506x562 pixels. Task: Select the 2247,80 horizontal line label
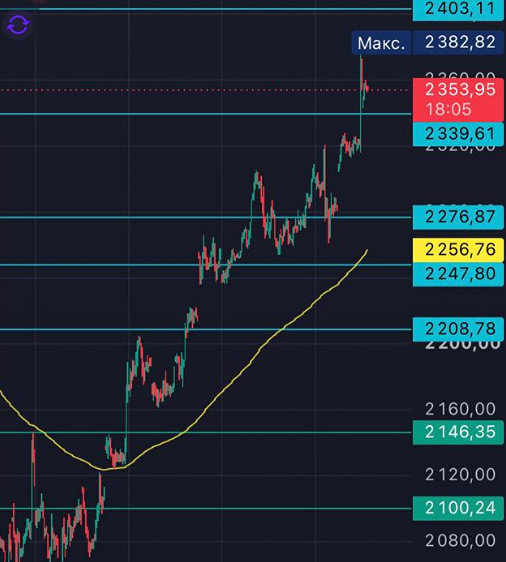(458, 274)
